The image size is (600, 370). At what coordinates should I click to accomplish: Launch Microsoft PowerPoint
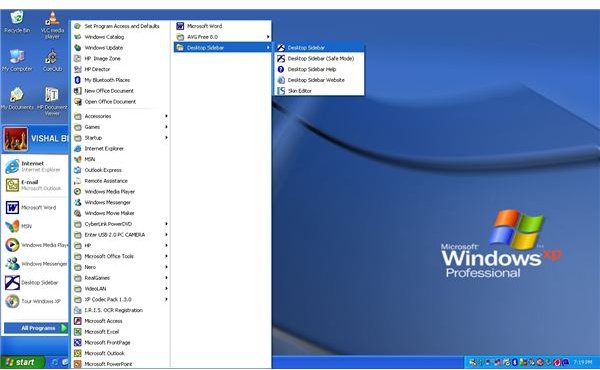121,364
